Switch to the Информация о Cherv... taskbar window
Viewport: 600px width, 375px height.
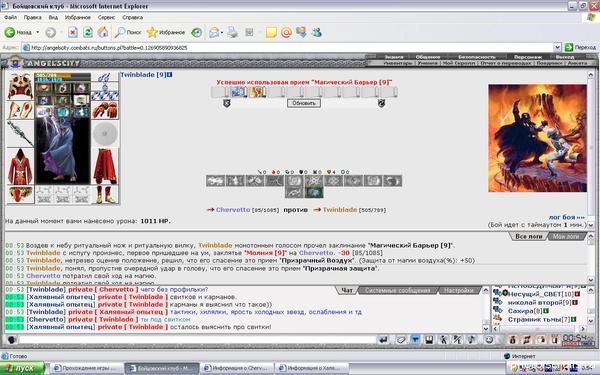tap(237, 368)
